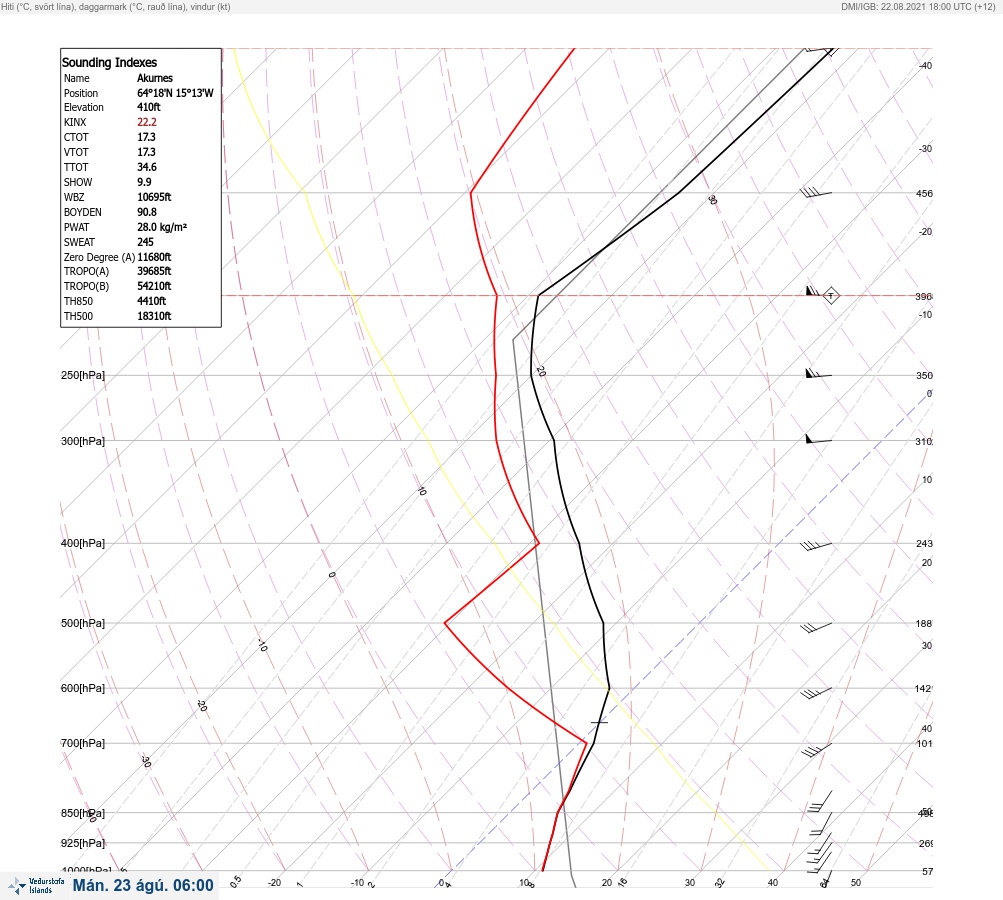The image size is (1003, 900).
Task: Click the PWAT value 28.0 kg/m²
Action: (162, 227)
